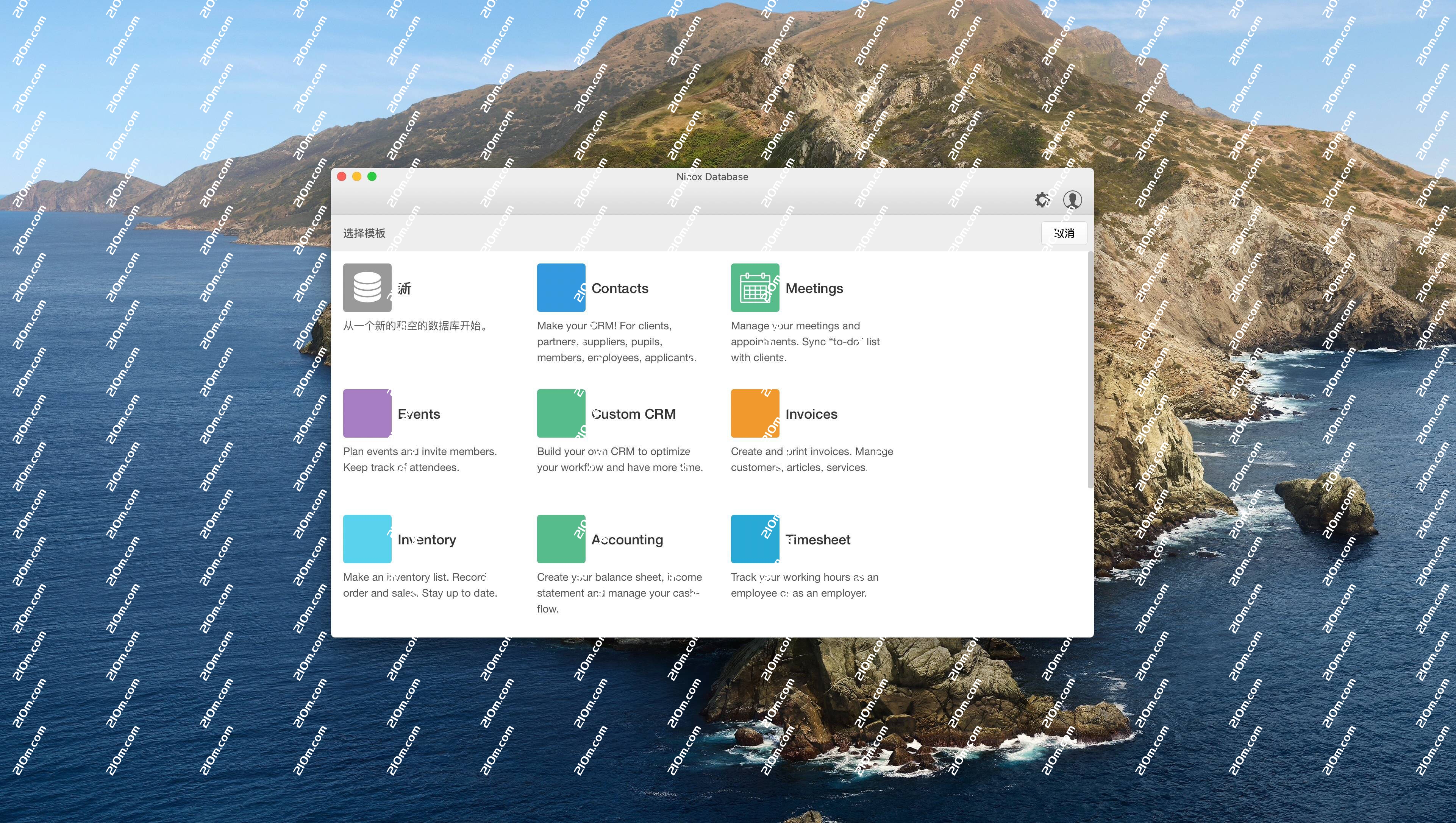Viewport: 1456px width, 823px height.
Task: Click the Invoices template title text
Action: tap(811, 414)
